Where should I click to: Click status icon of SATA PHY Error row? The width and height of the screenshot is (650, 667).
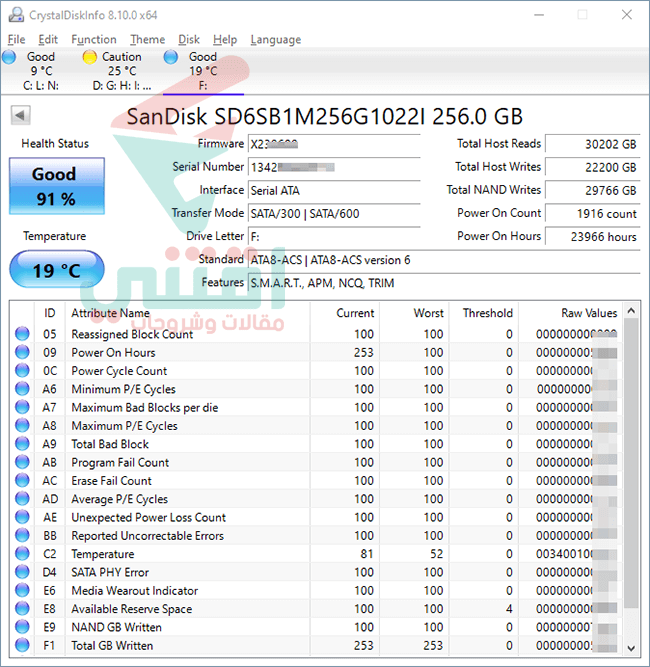22,571
